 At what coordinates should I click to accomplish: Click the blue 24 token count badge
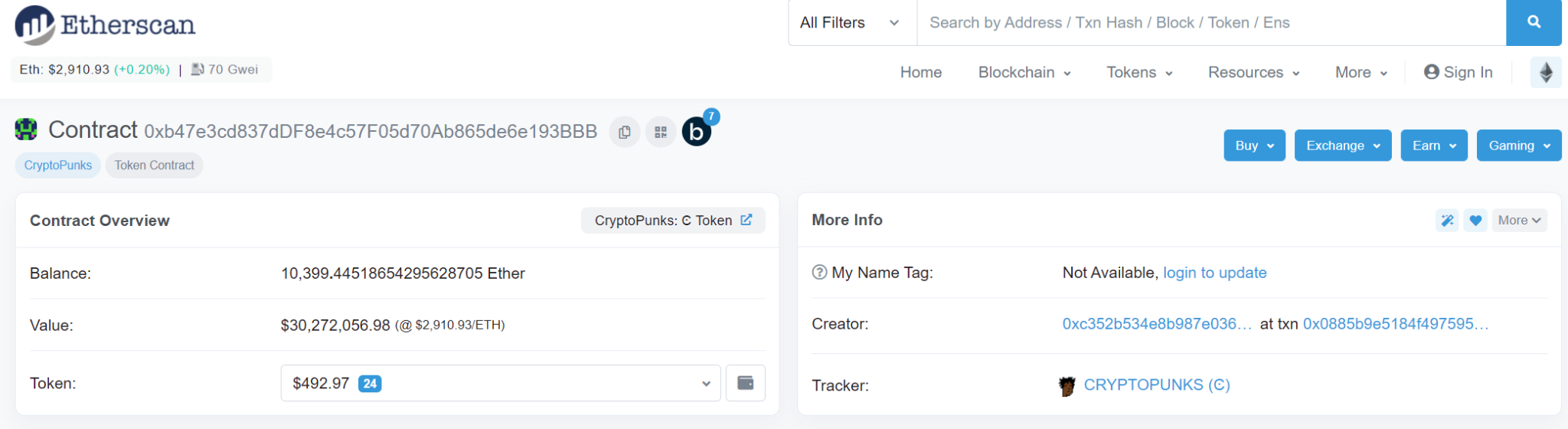[x=370, y=384]
